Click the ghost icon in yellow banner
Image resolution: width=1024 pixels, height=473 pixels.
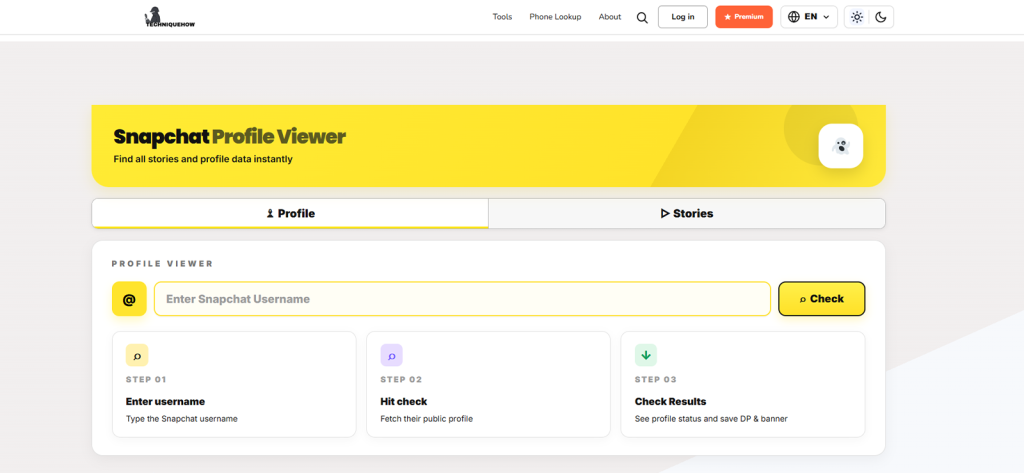(840, 146)
